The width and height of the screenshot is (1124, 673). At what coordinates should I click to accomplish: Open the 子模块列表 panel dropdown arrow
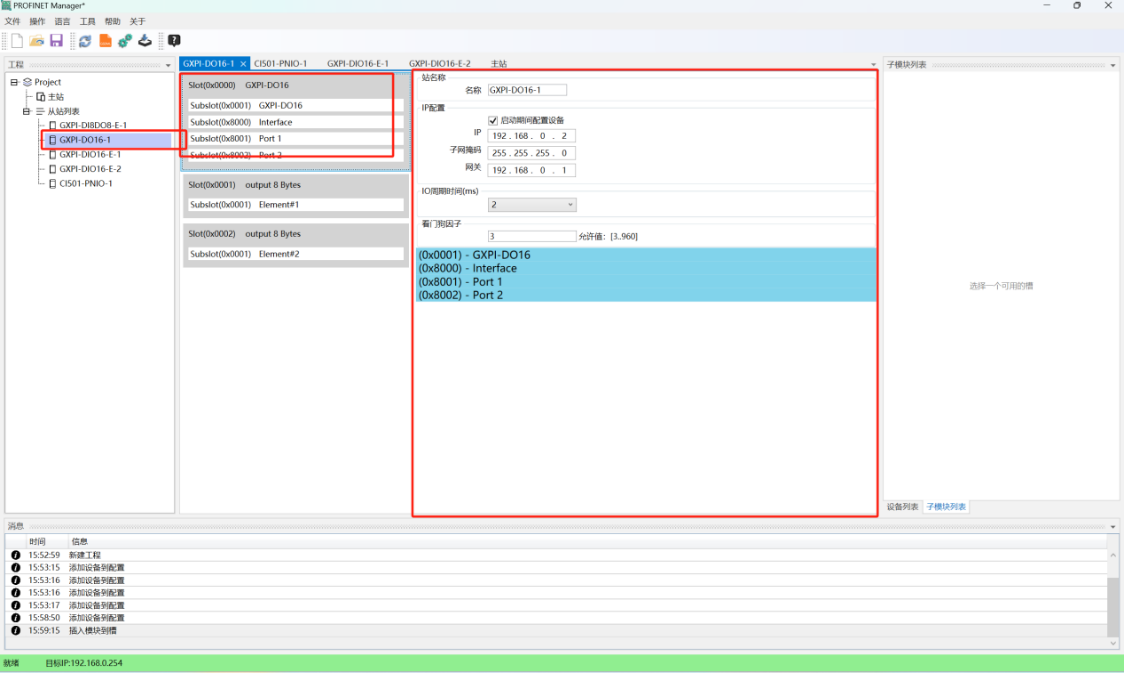(x=1113, y=65)
